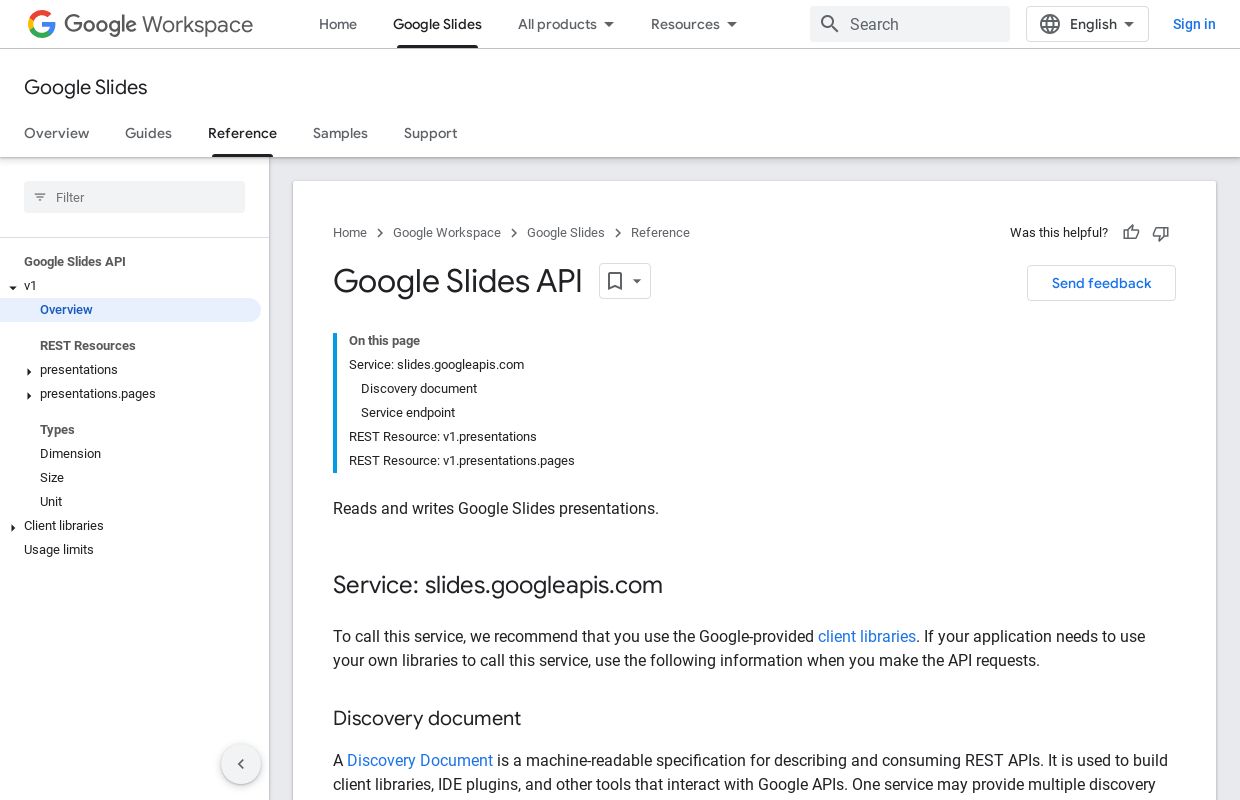The image size is (1240, 800).
Task: Go to the Home nav item
Action: 338,24
